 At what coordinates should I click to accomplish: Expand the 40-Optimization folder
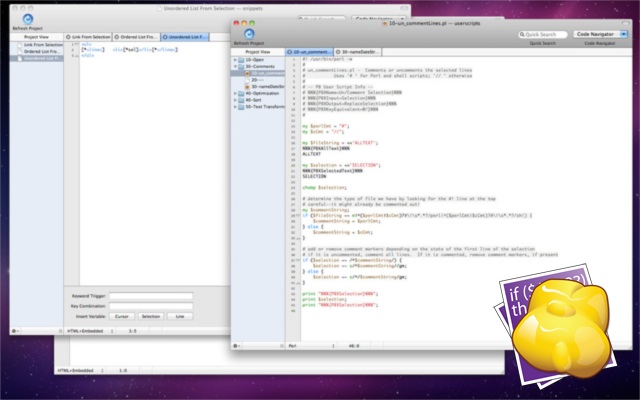coord(236,93)
